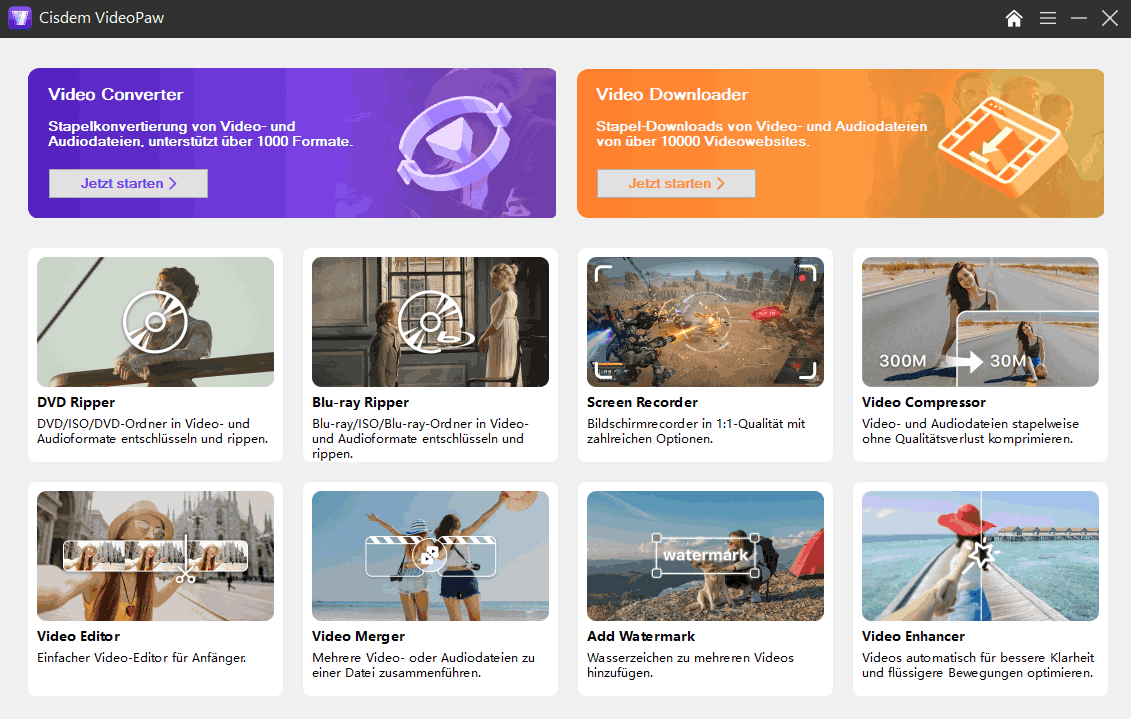Close the VideoPaw window
1131x719 pixels.
[x=1109, y=18]
